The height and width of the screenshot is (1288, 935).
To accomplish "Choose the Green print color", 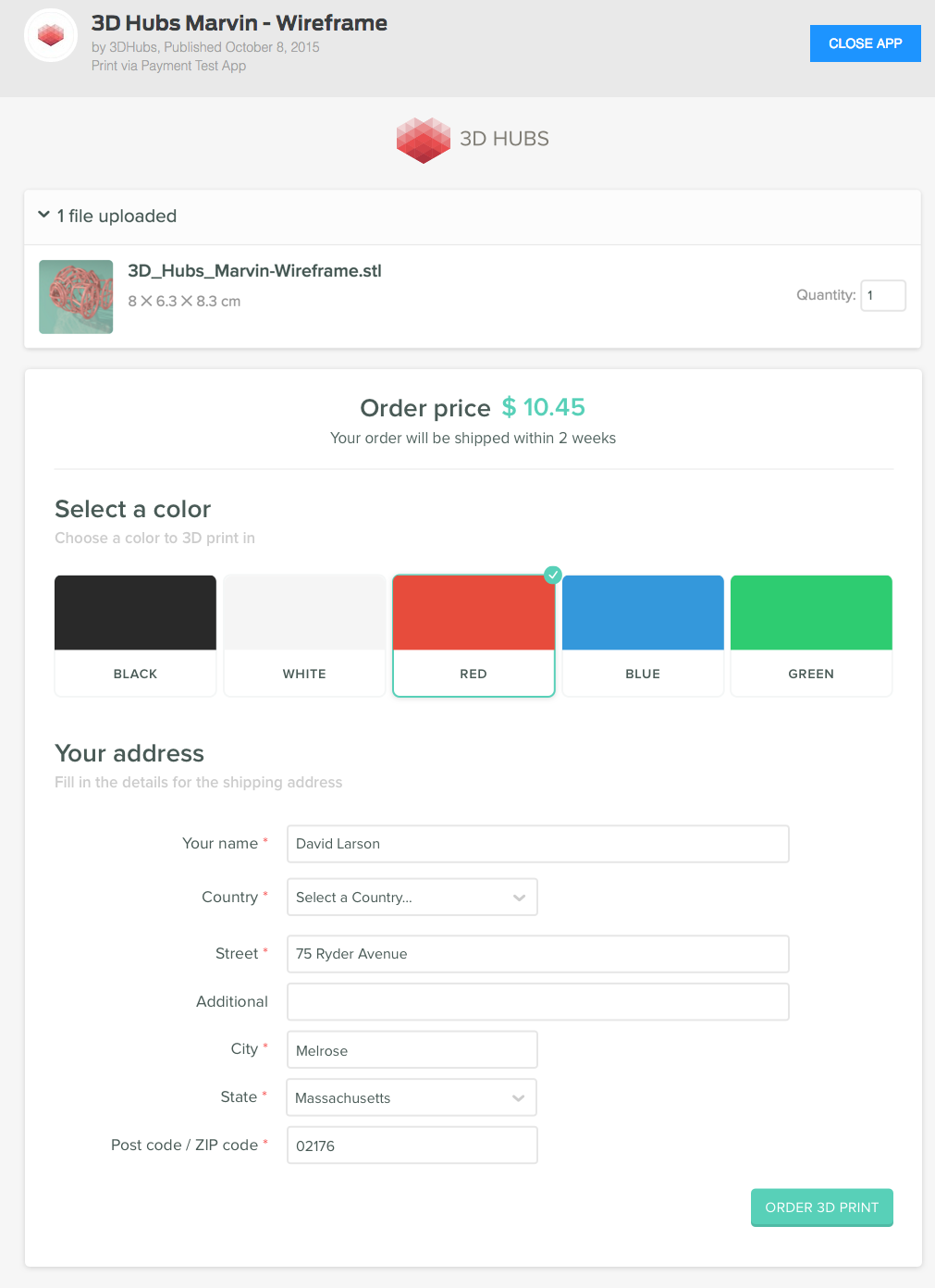I will (811, 636).
